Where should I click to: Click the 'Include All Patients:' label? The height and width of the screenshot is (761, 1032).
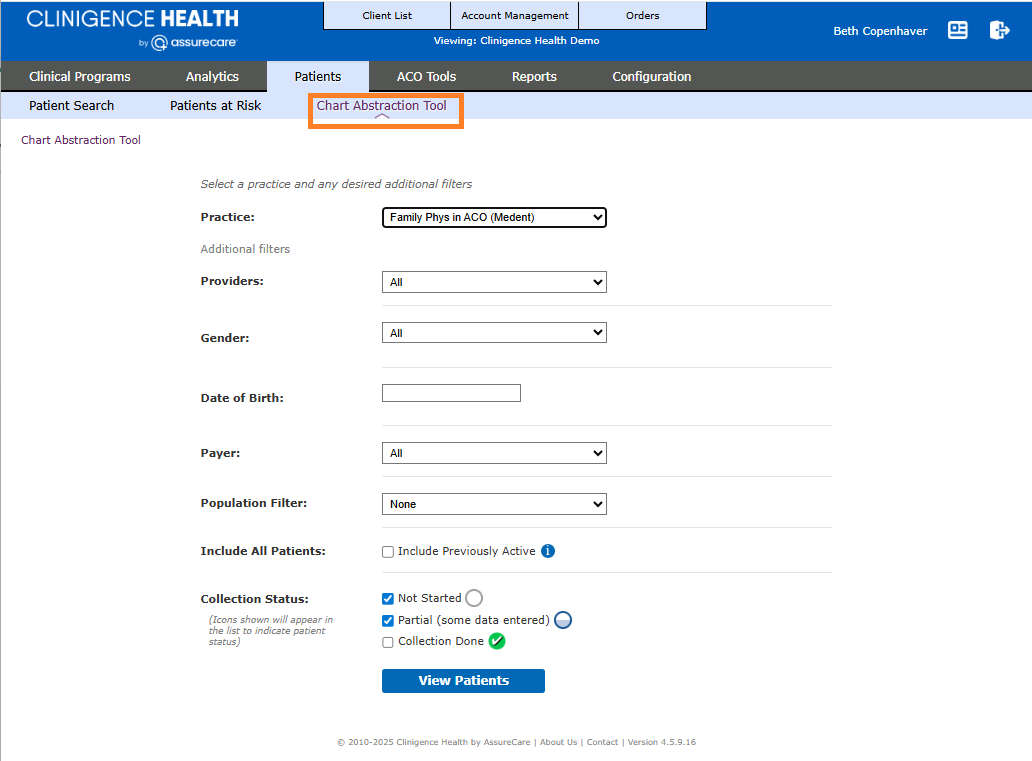coord(263,551)
